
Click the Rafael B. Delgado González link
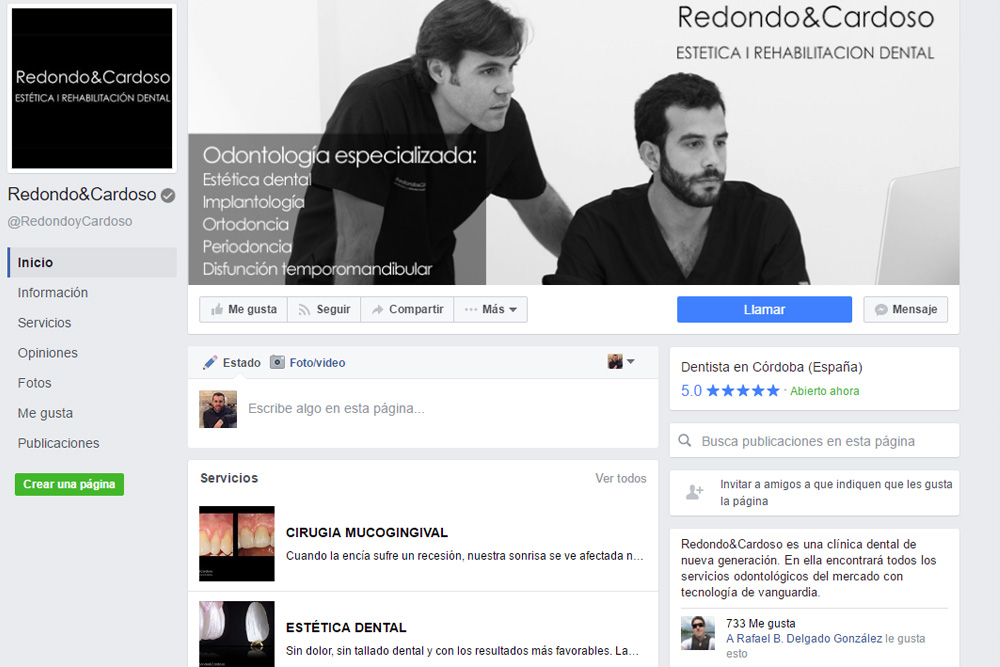click(804, 638)
